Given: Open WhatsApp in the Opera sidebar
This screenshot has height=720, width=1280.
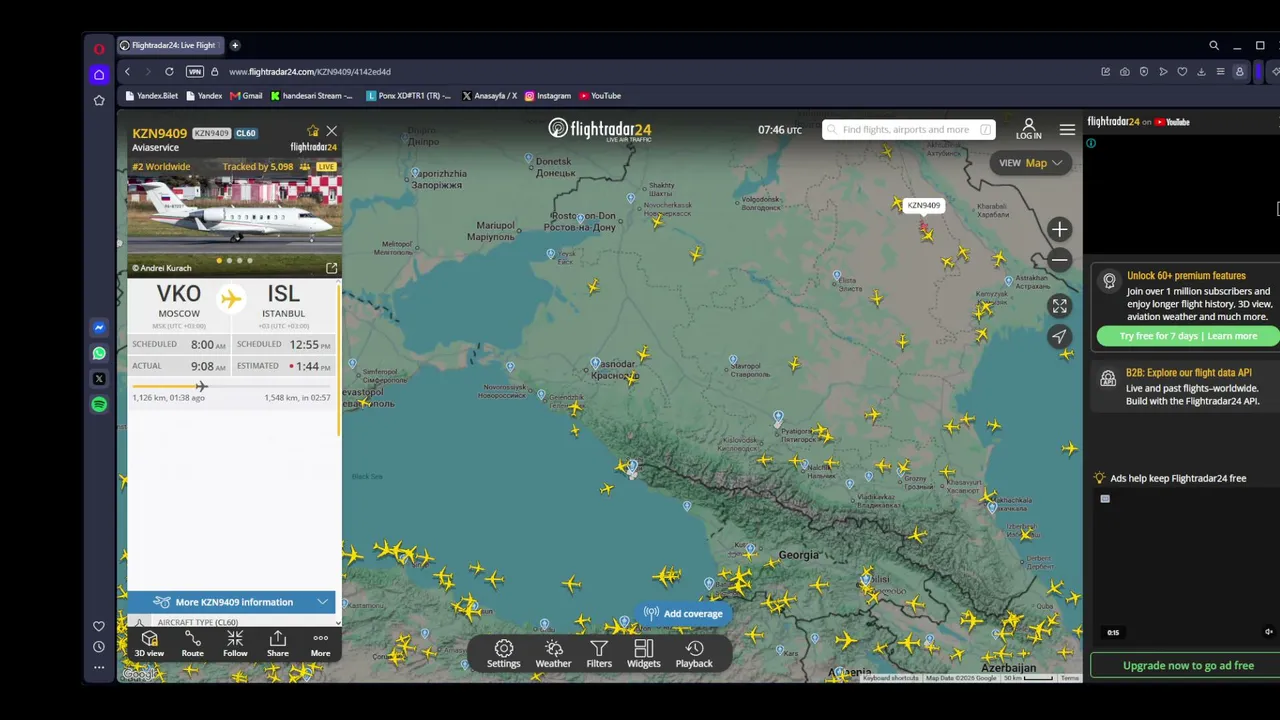Looking at the screenshot, I should point(99,353).
